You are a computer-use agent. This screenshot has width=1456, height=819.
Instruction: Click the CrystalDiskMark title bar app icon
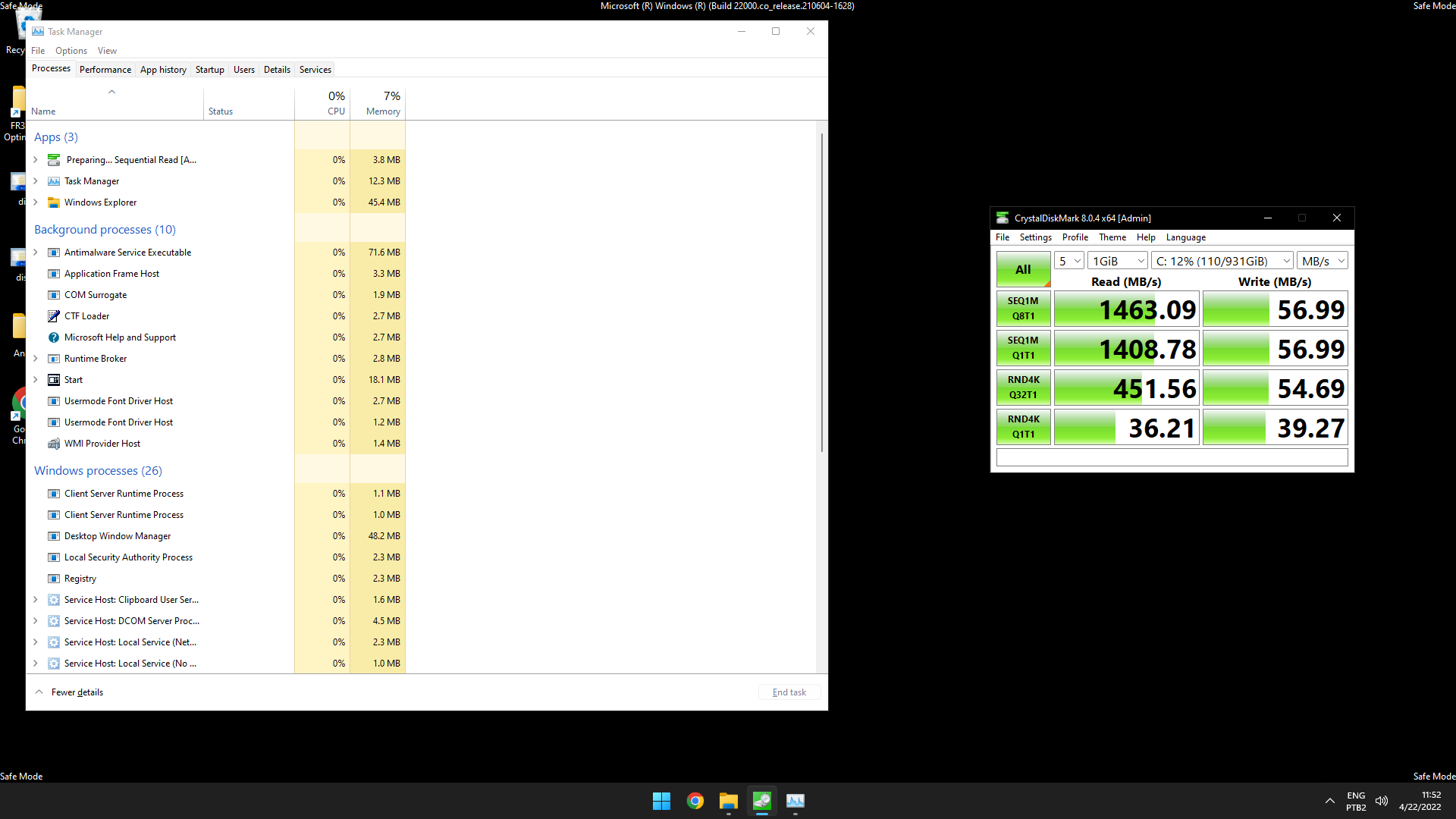[1003, 218]
